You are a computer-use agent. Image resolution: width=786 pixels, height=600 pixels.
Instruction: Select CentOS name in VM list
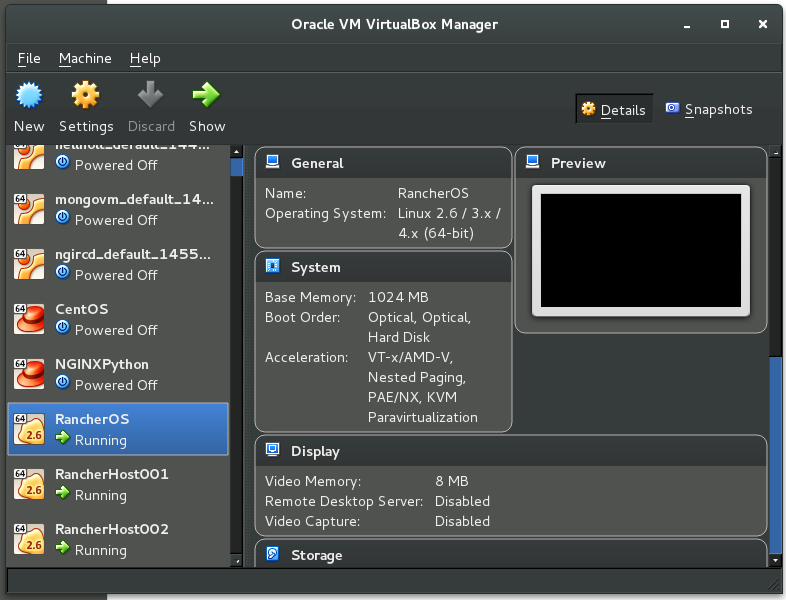[x=82, y=309]
